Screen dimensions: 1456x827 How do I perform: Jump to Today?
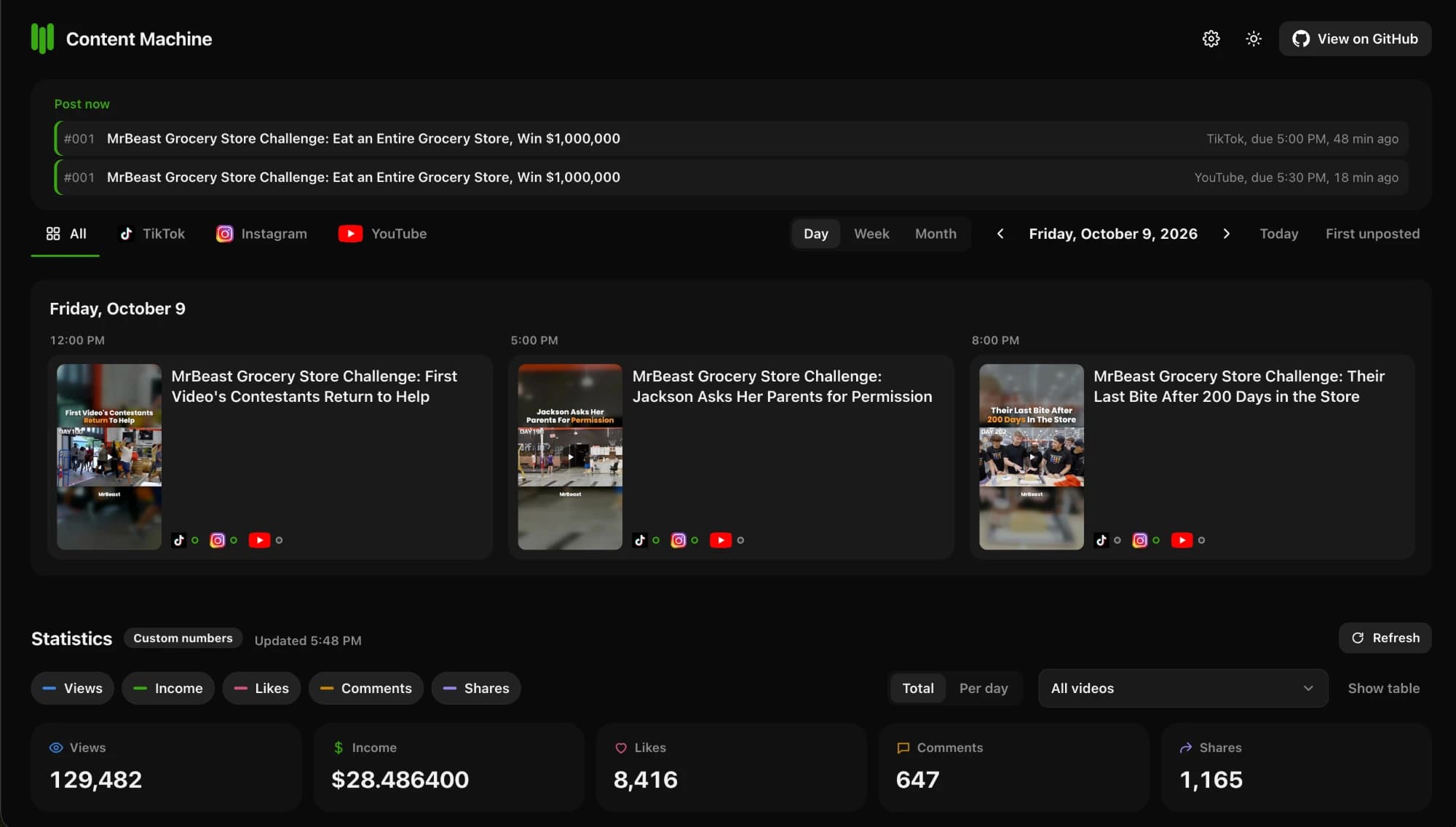[x=1279, y=234]
